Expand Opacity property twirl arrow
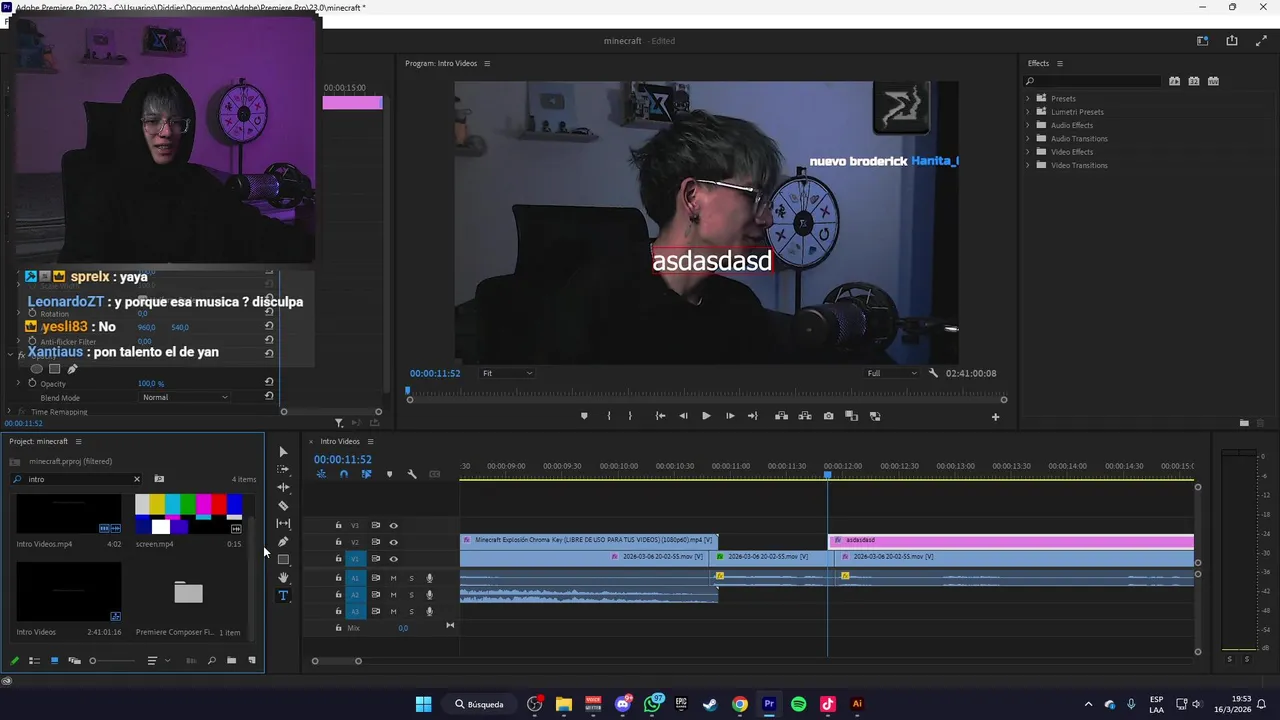Image resolution: width=1280 pixels, height=720 pixels. point(17,383)
